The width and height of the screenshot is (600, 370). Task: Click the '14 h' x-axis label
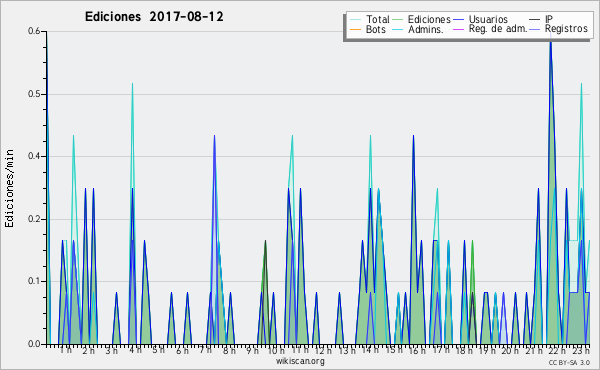tap(370, 350)
